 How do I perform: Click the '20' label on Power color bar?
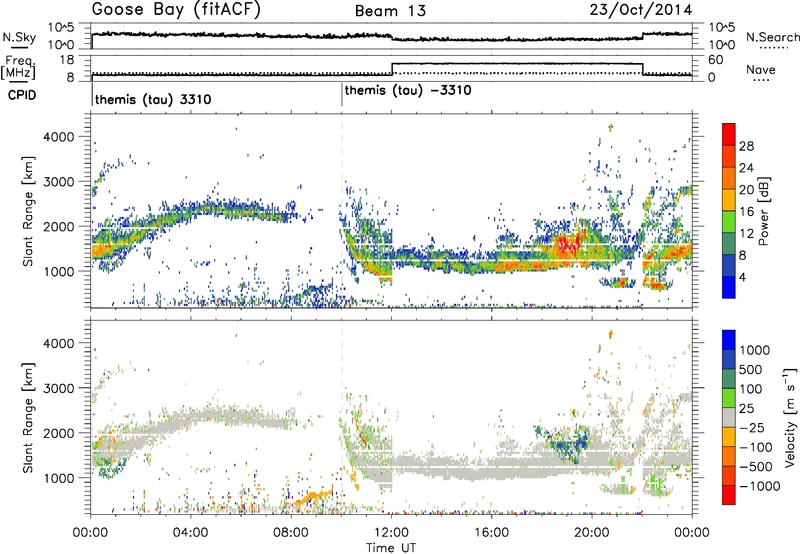click(x=746, y=190)
